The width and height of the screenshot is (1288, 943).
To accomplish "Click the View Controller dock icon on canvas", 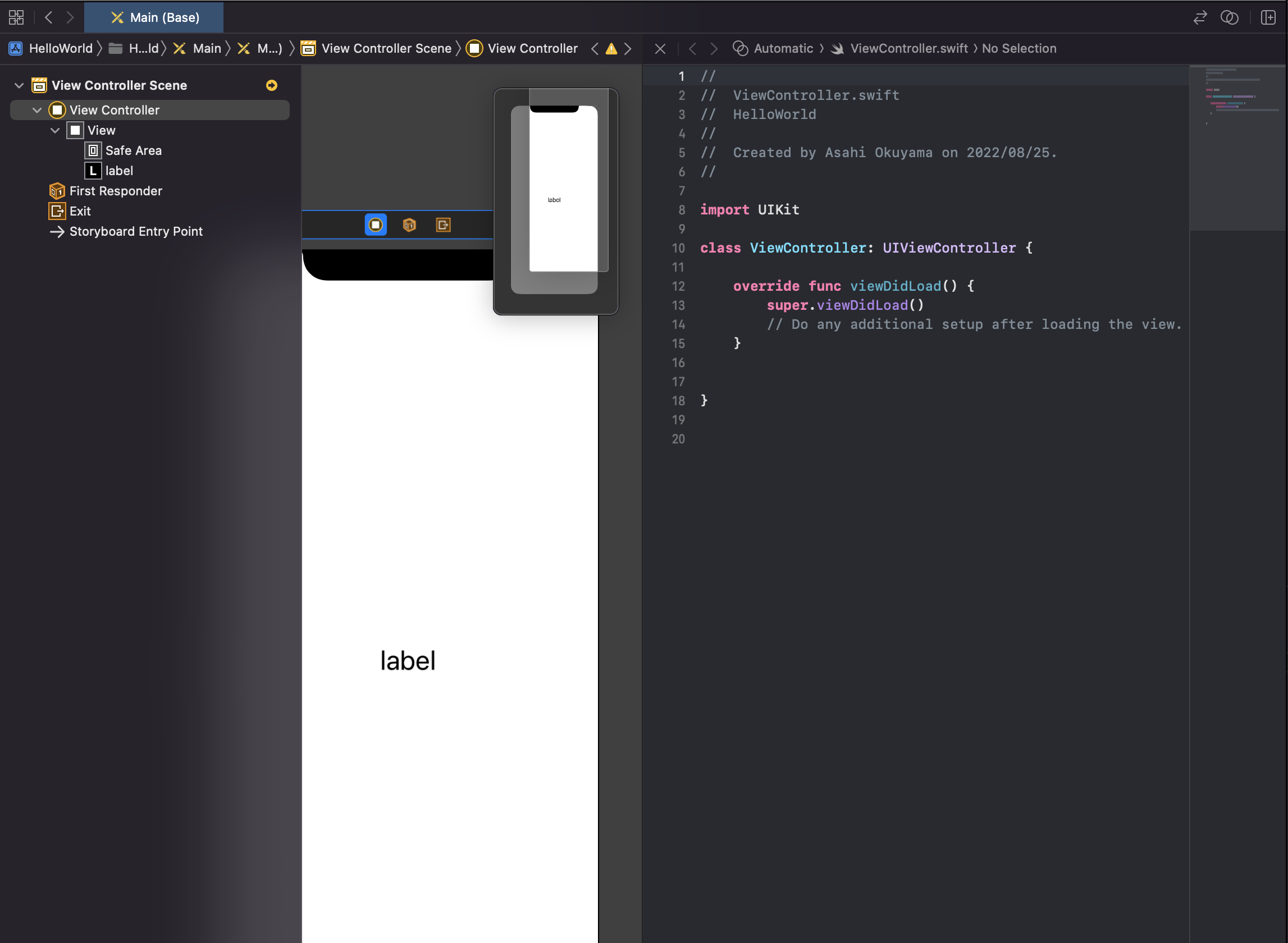I will coord(376,225).
